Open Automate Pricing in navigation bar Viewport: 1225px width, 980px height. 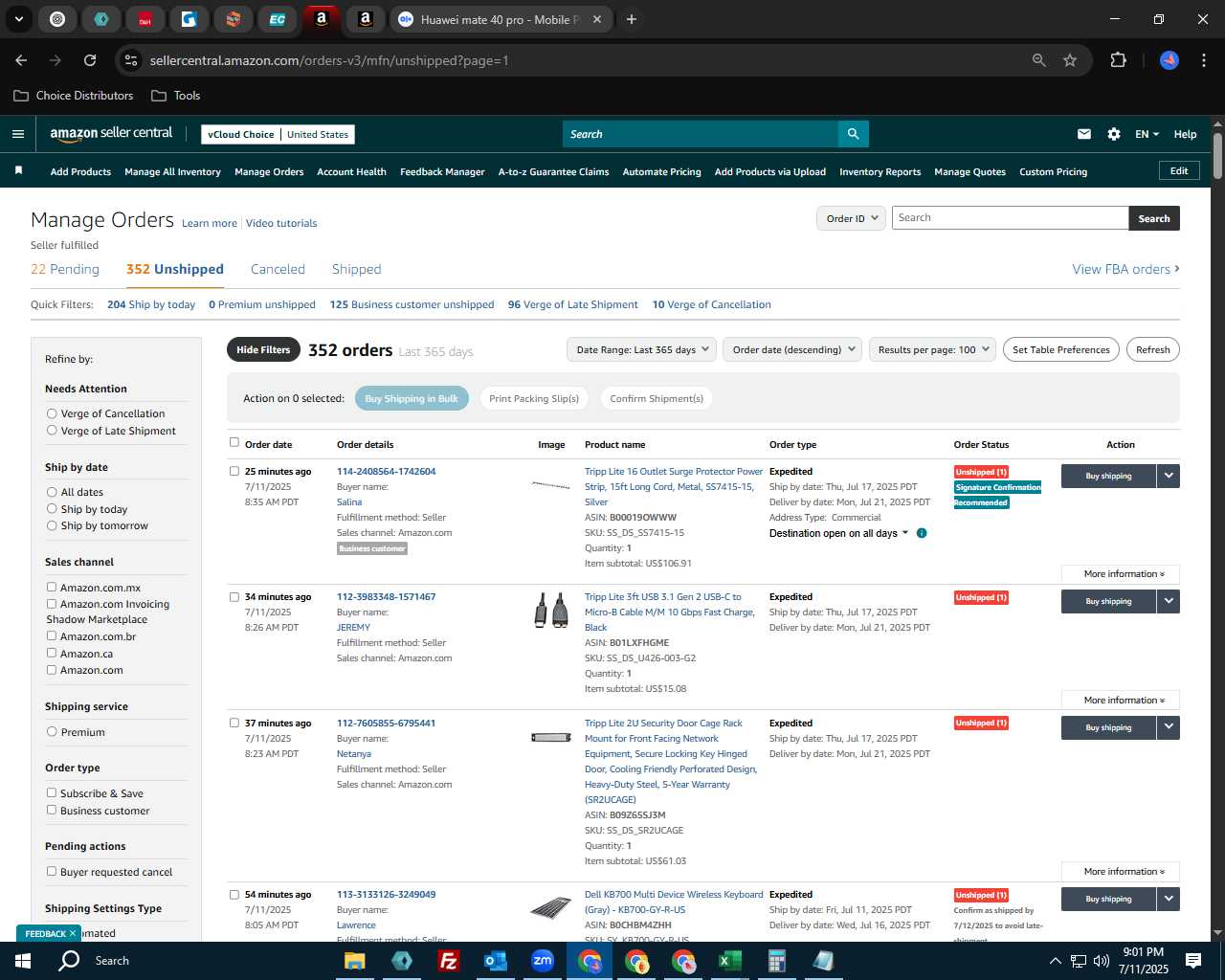[x=661, y=171]
